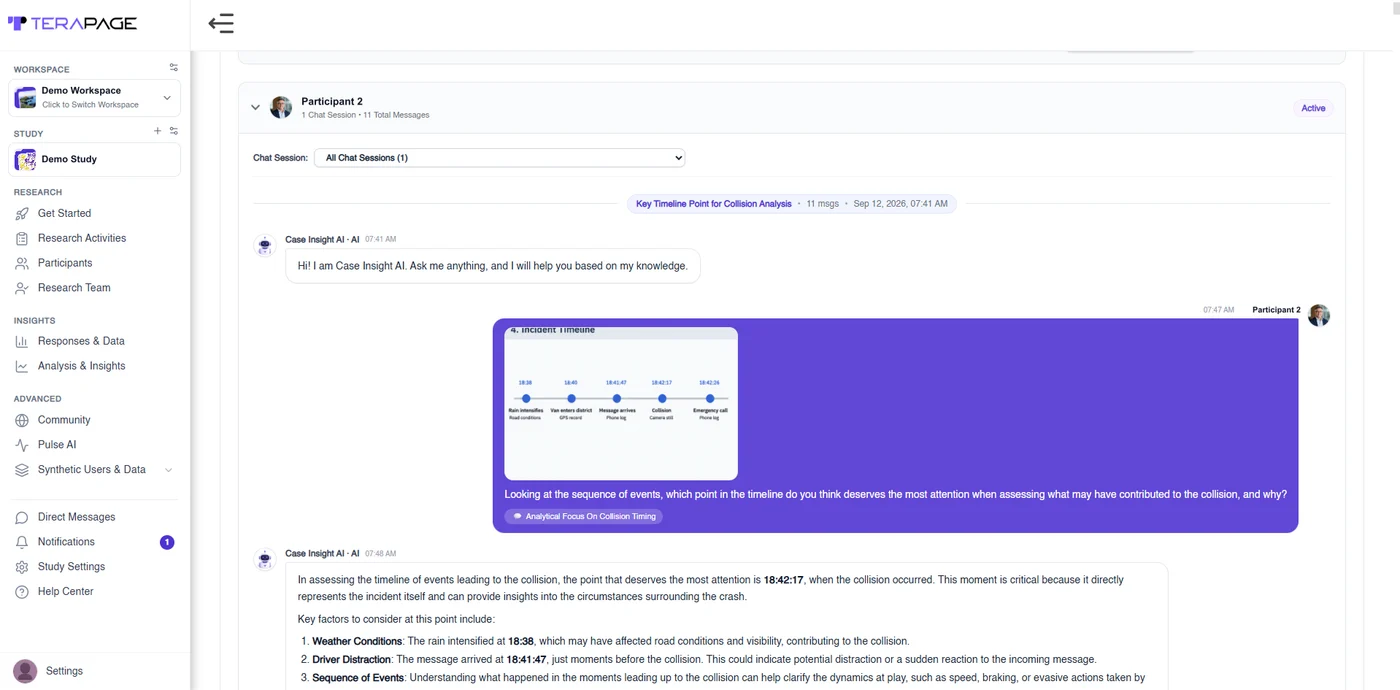The height and width of the screenshot is (690, 1400).
Task: Open the All Chat Sessions dropdown
Action: click(499, 158)
